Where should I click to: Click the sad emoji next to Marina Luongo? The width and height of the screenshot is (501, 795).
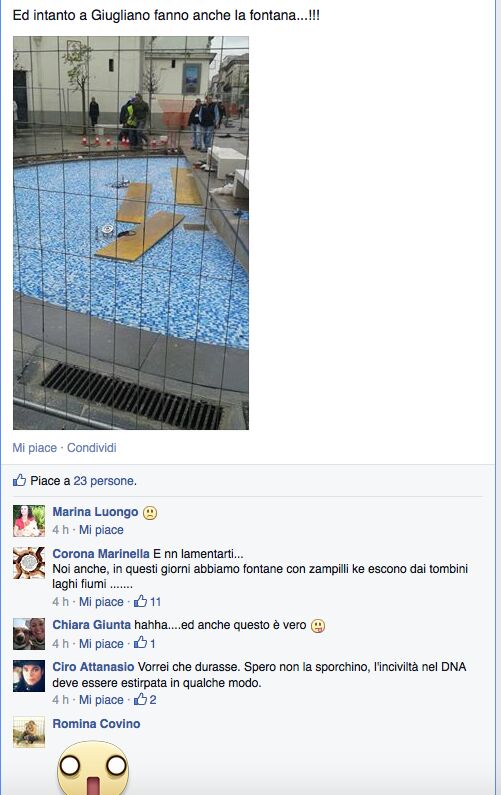[150, 513]
